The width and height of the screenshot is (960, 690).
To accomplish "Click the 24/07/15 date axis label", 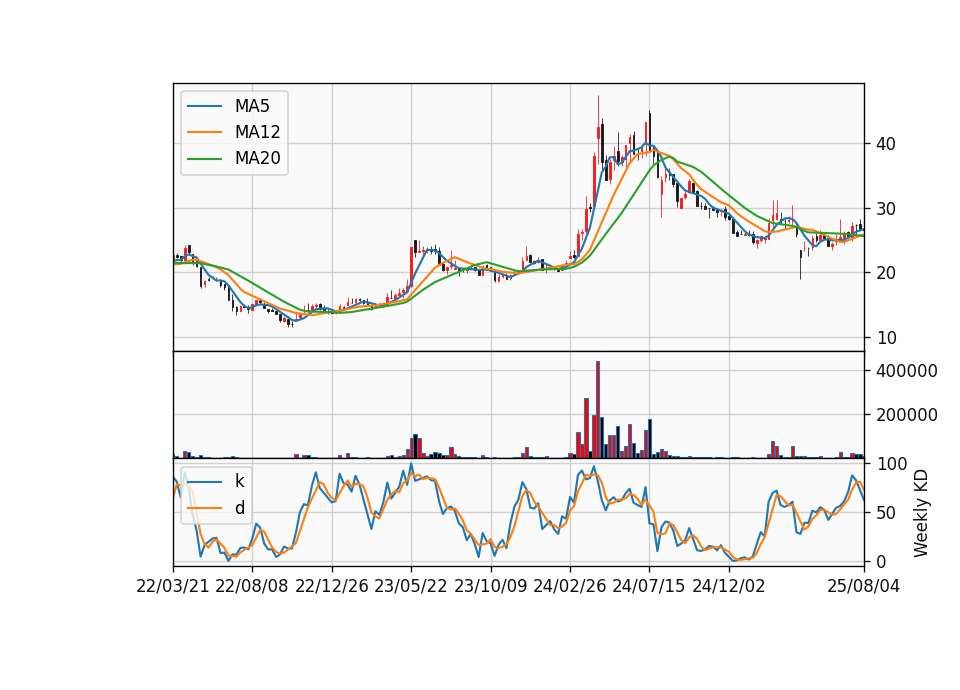I will [649, 586].
